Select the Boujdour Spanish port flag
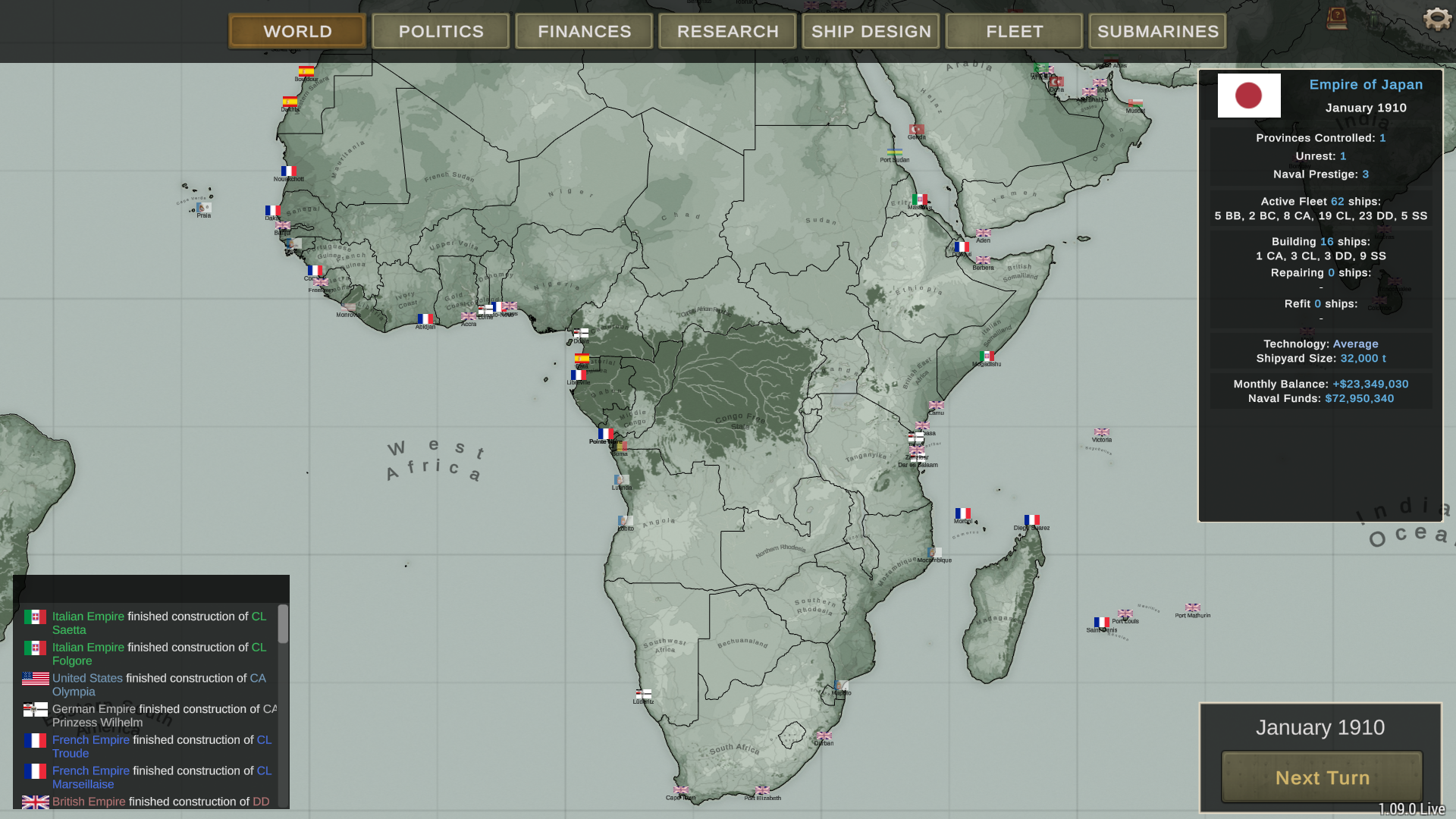The height and width of the screenshot is (819, 1456). click(306, 71)
